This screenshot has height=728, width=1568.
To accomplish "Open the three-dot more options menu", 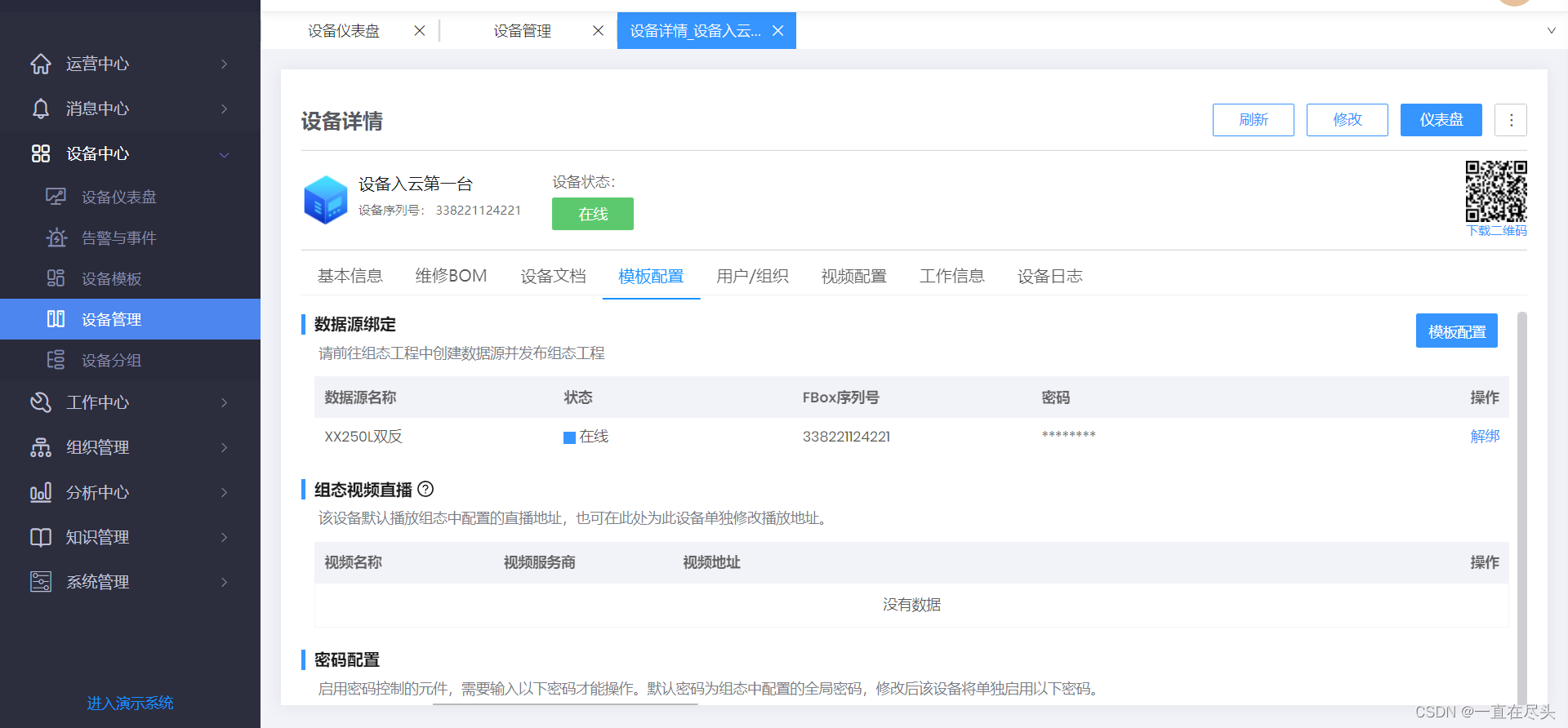I will [x=1511, y=120].
